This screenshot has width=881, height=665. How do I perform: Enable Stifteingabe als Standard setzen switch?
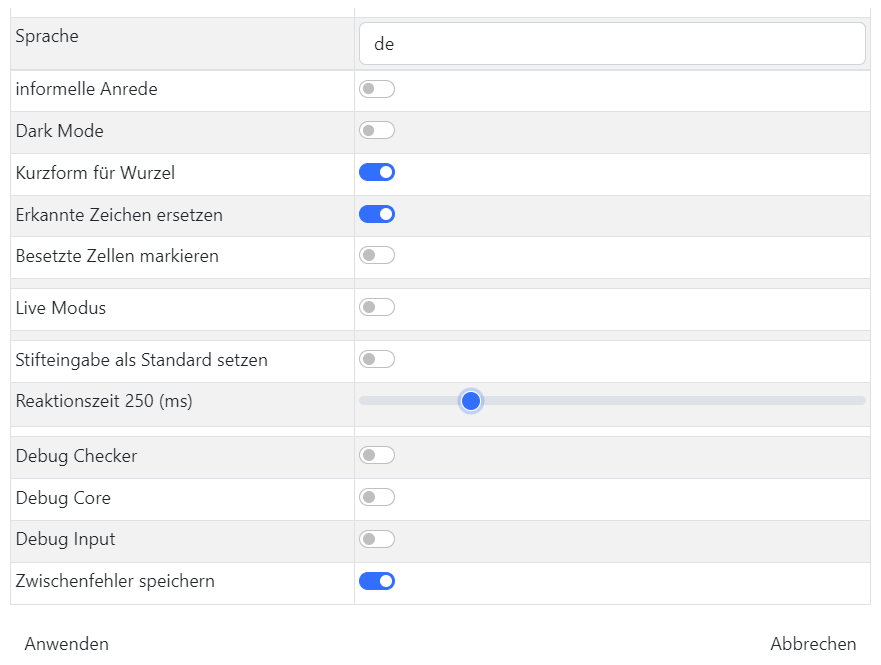(377, 359)
